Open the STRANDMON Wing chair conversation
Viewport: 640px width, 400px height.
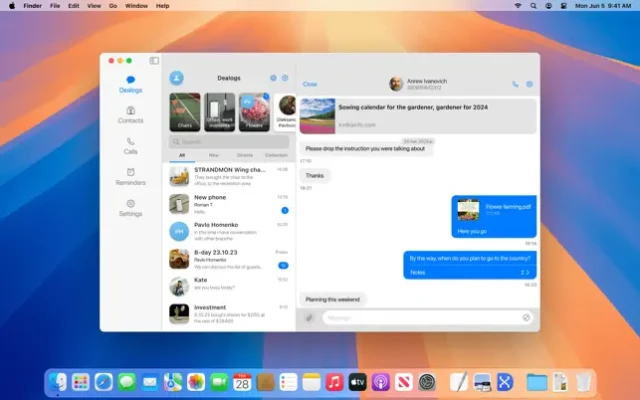(x=229, y=177)
